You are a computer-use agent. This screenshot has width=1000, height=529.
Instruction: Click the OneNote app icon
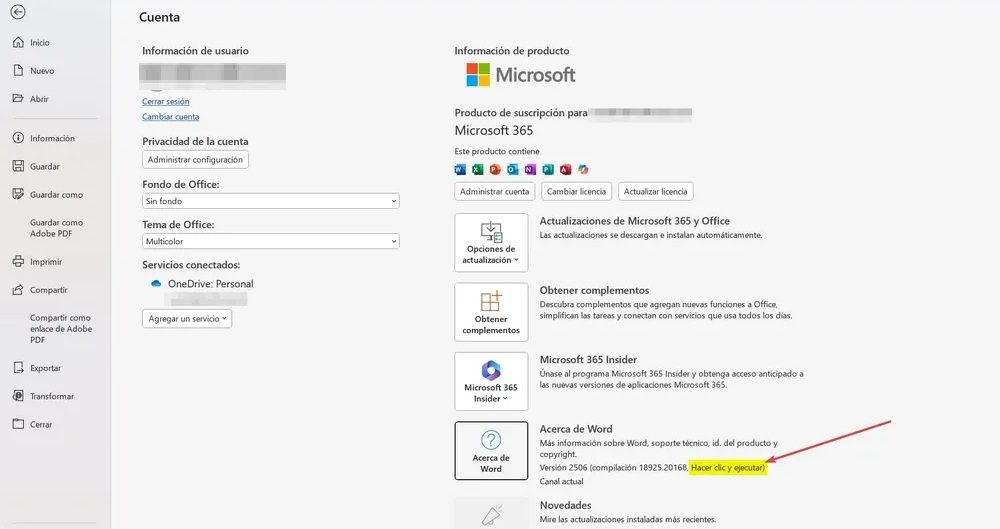530,169
